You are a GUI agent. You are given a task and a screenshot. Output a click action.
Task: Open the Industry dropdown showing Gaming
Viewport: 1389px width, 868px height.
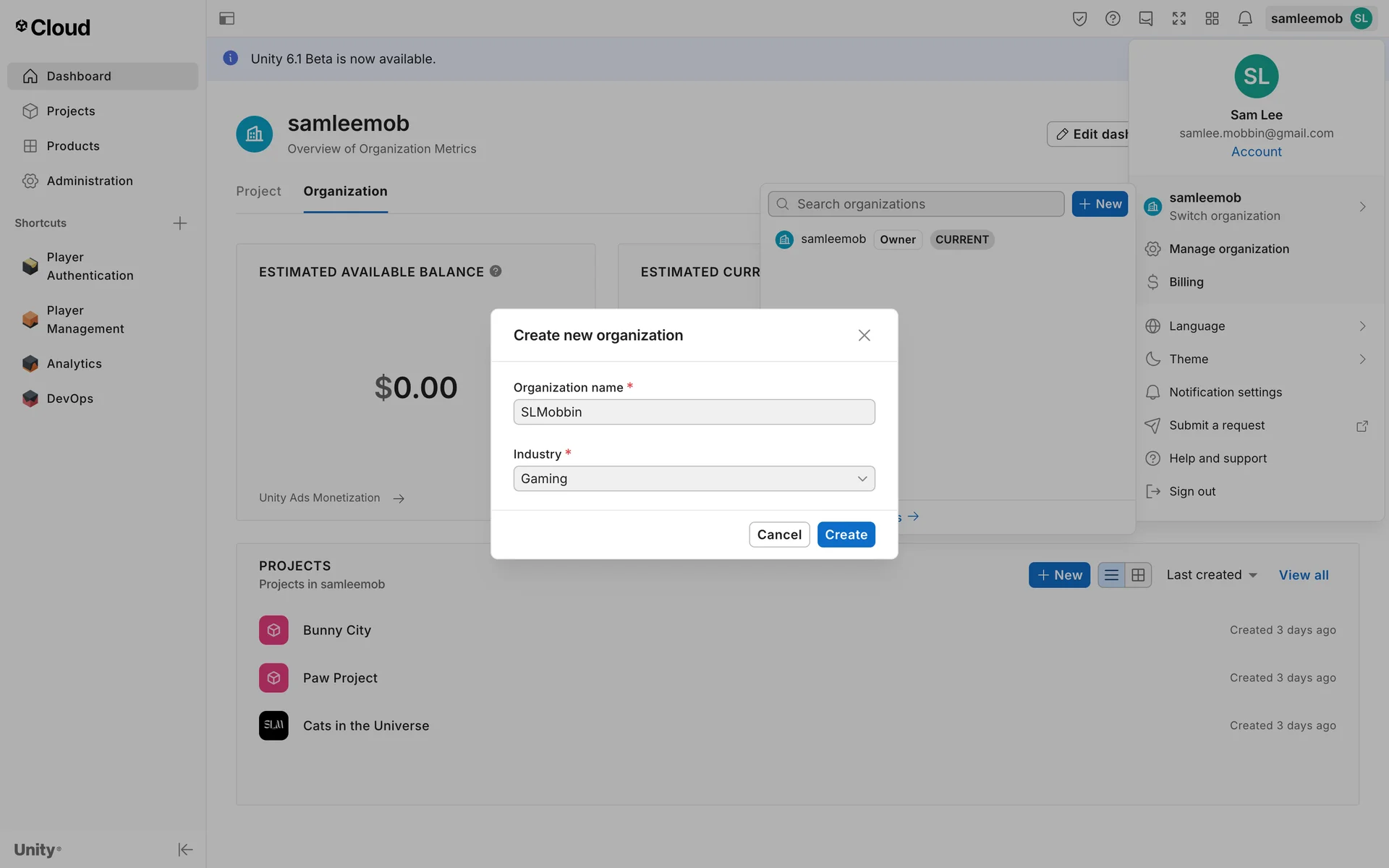(694, 479)
